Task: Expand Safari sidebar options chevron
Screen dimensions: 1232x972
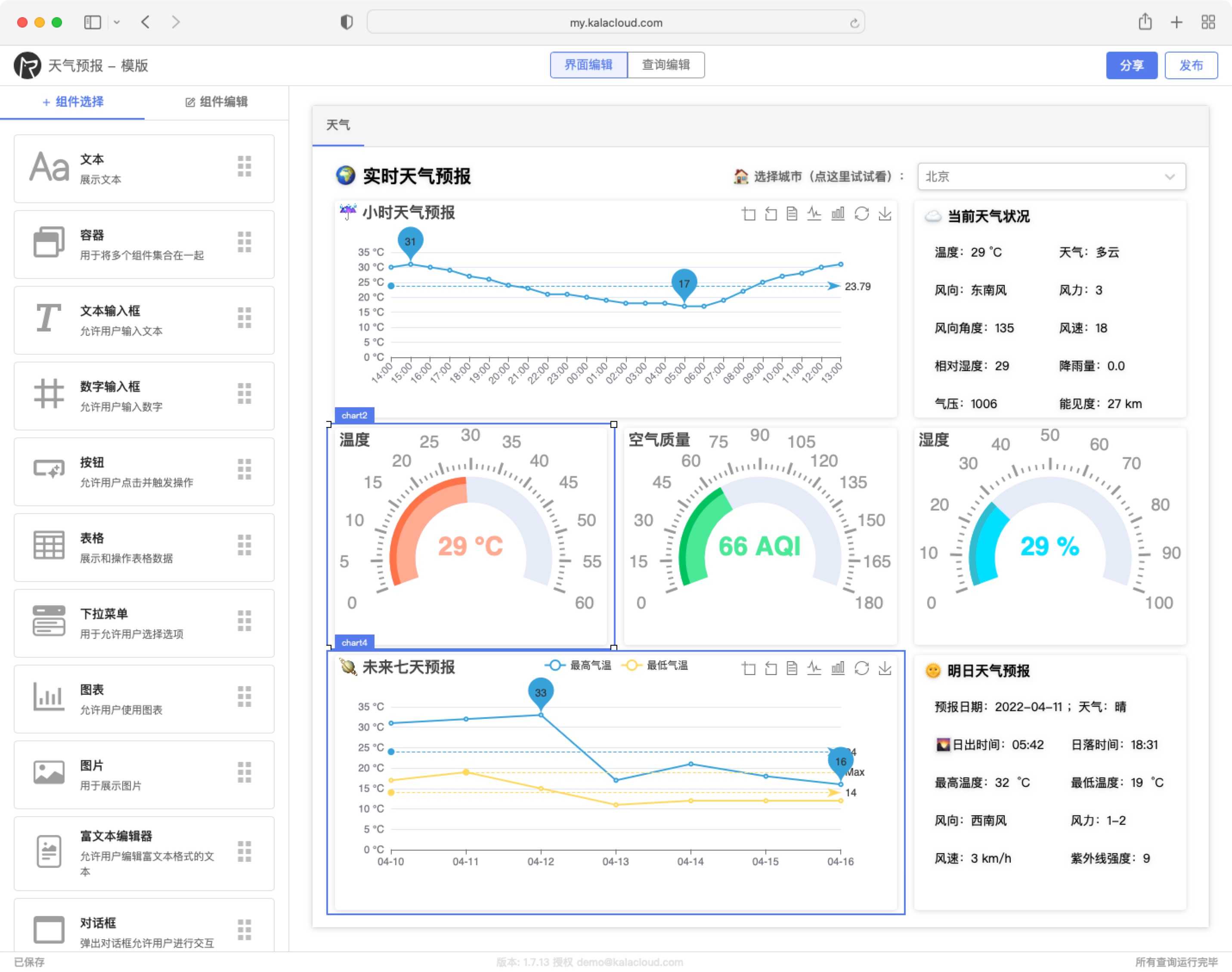Action: tap(117, 22)
